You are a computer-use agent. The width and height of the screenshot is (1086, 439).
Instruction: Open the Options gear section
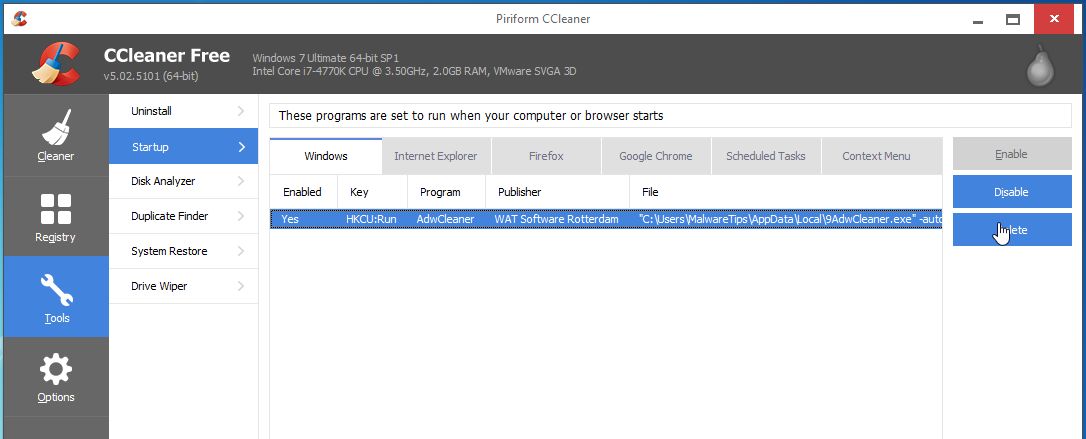[55, 377]
